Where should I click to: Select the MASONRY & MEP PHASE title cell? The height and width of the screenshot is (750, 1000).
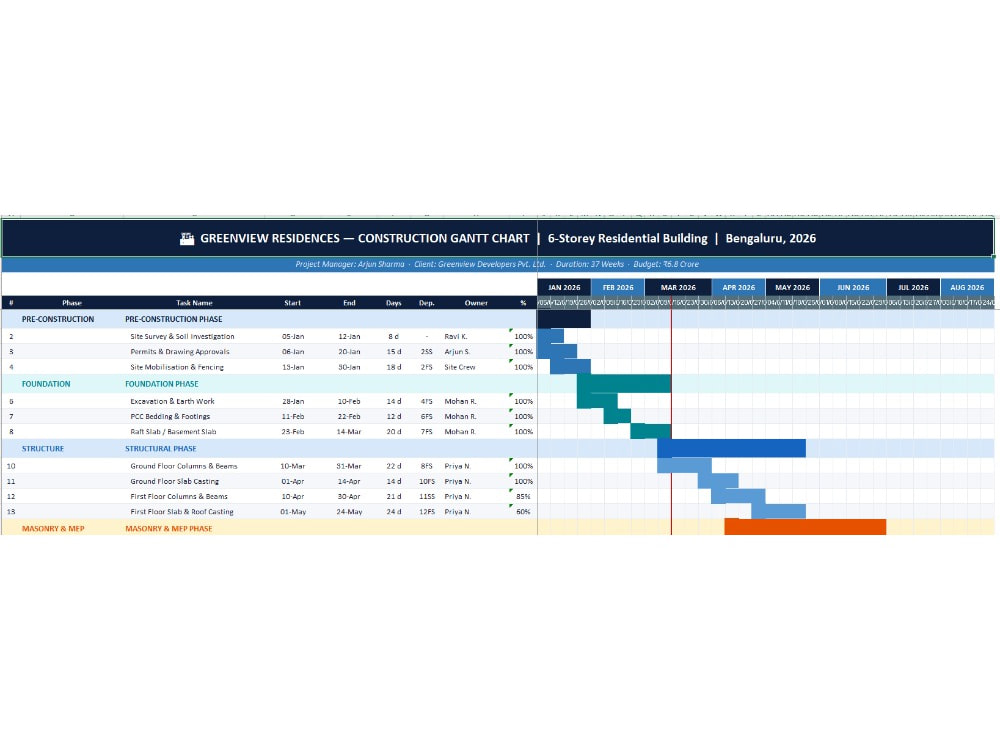[168, 528]
